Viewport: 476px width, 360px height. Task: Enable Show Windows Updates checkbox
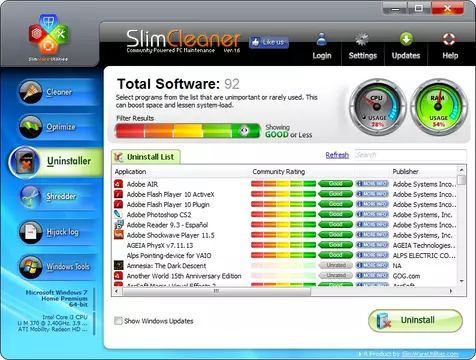pyautogui.click(x=118, y=321)
